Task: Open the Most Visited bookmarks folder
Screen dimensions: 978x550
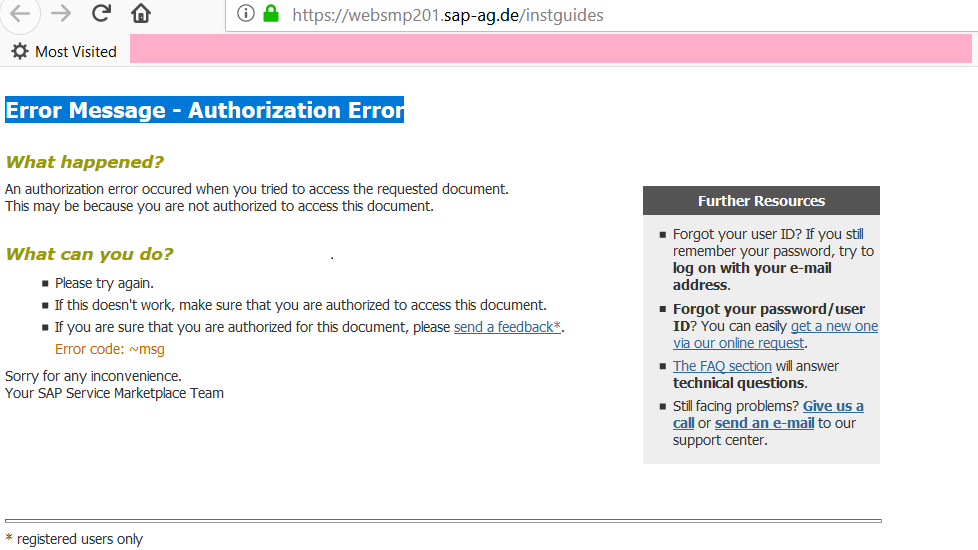Action: pyautogui.click(x=64, y=51)
